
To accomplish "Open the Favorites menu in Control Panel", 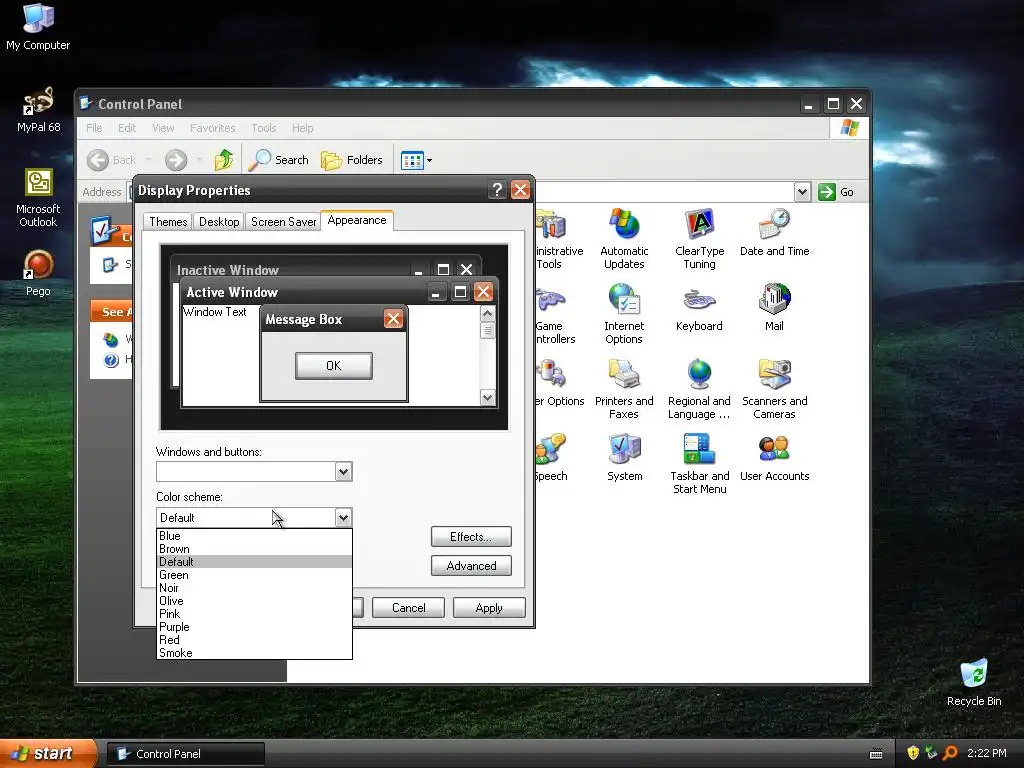I will (x=212, y=128).
